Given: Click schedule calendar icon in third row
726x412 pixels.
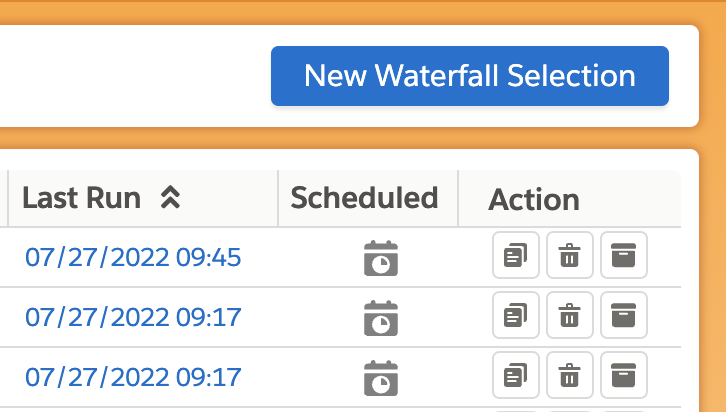Looking at the screenshot, I should pyautogui.click(x=380, y=377).
